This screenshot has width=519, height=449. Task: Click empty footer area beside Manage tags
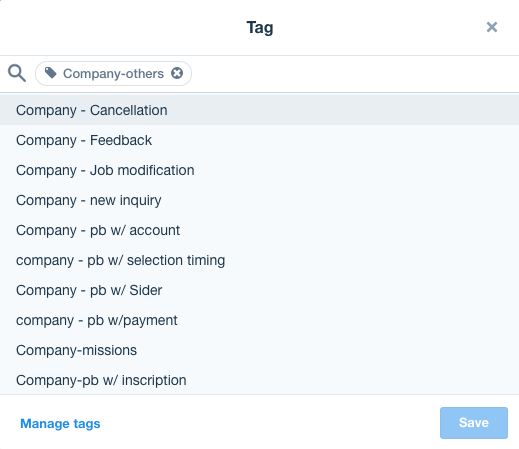click(x=267, y=423)
